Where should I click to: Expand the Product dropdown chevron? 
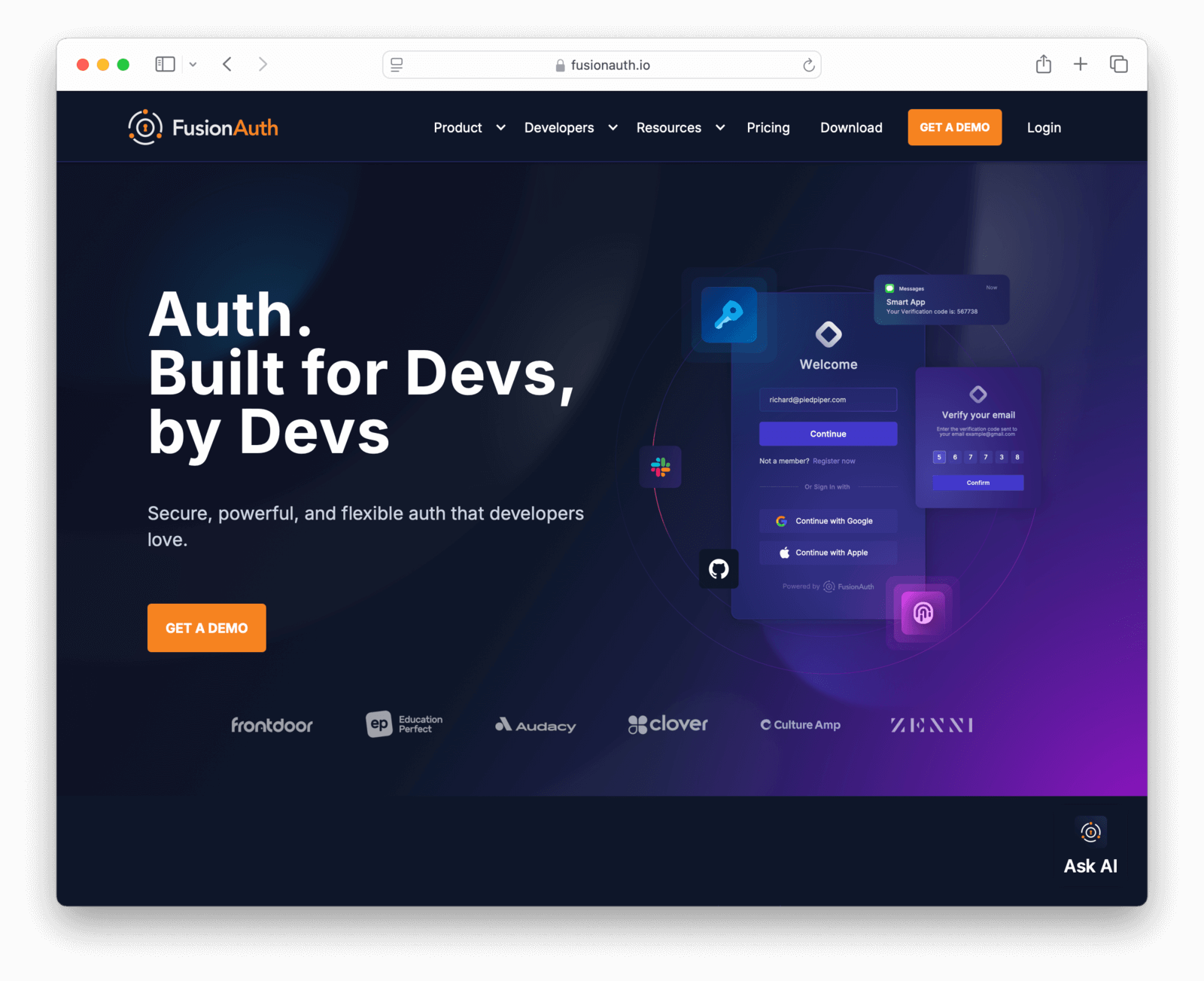tap(500, 128)
